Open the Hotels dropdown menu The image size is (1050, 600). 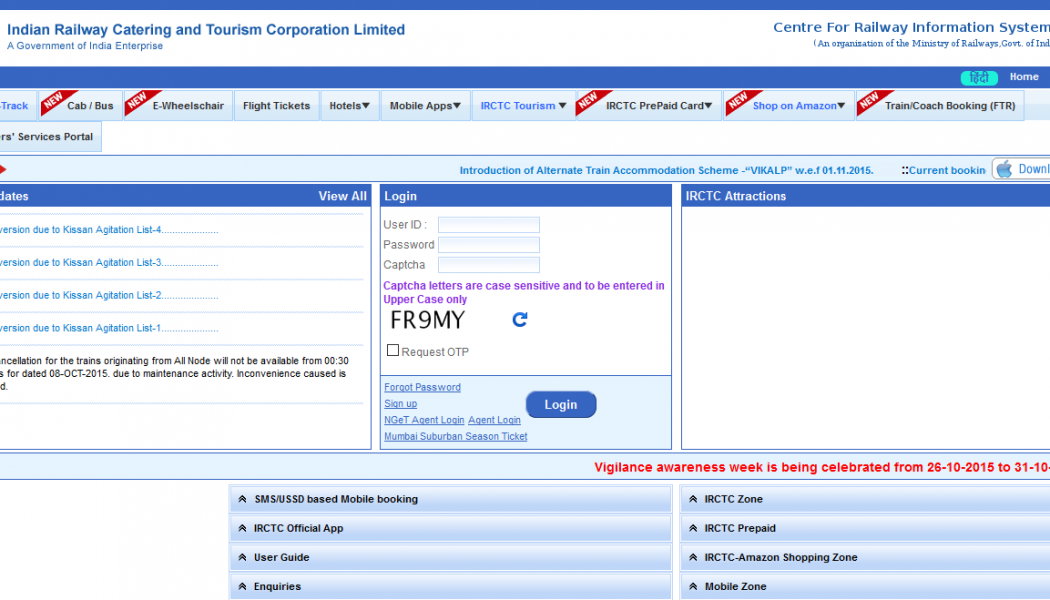349,106
